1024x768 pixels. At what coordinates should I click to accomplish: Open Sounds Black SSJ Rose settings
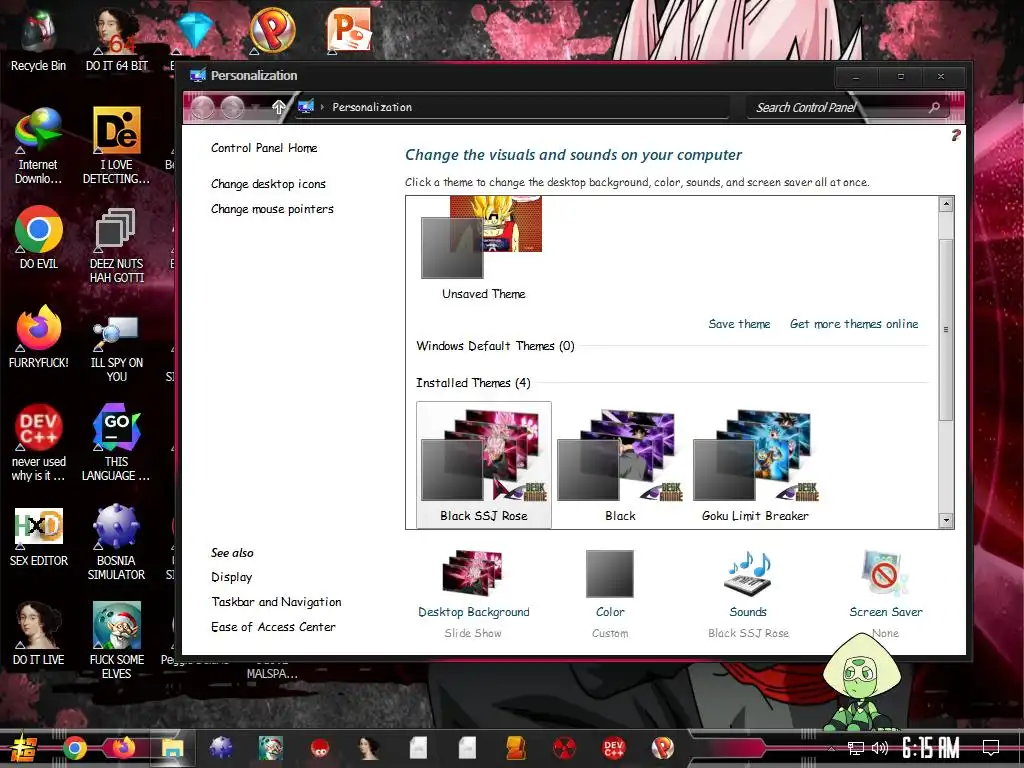(x=748, y=595)
